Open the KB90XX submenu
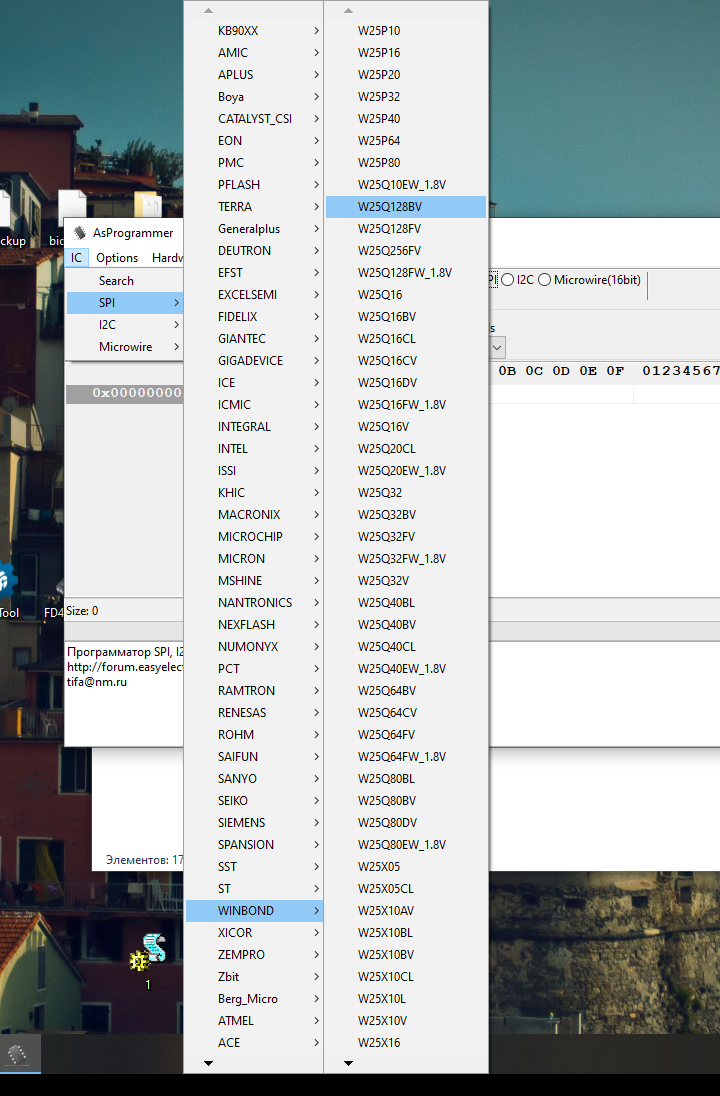Screen dimensions: 720x1096 point(254,31)
